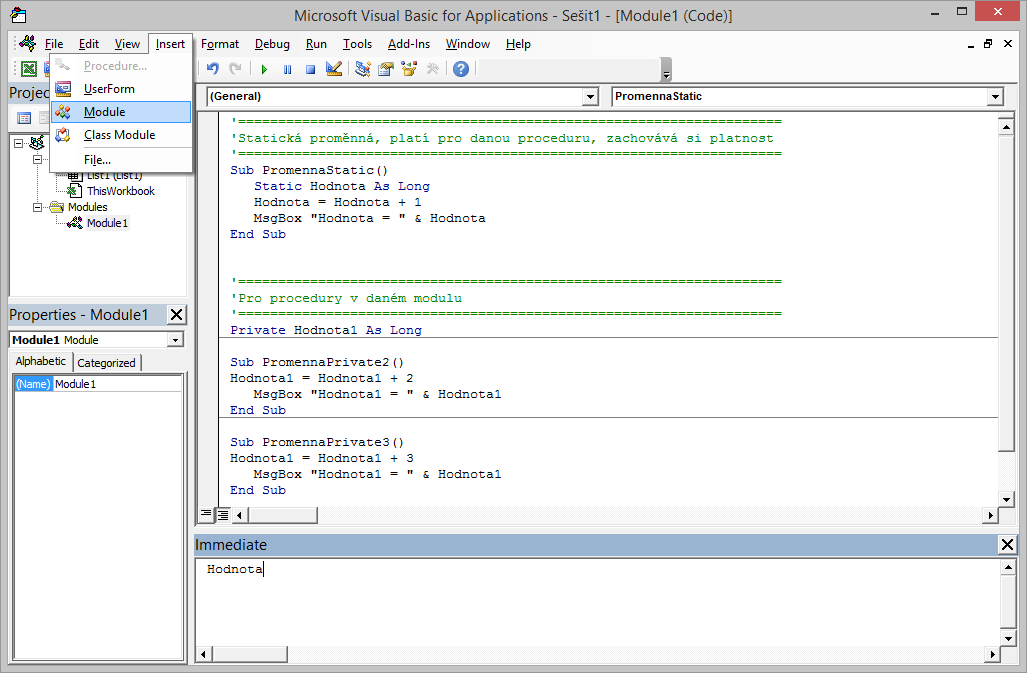
Task: Click the Undo toolbar icon
Action: pyautogui.click(x=212, y=69)
